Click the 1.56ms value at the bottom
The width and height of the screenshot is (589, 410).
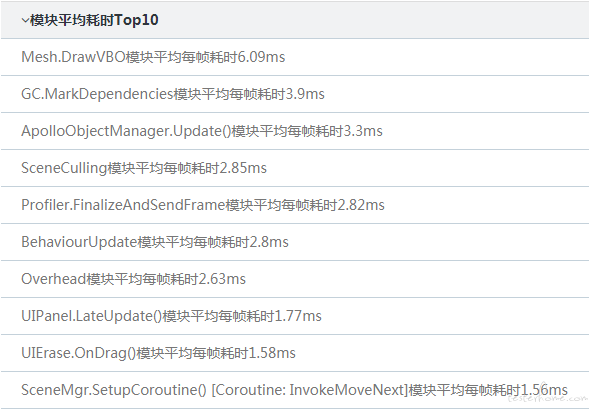(544, 390)
